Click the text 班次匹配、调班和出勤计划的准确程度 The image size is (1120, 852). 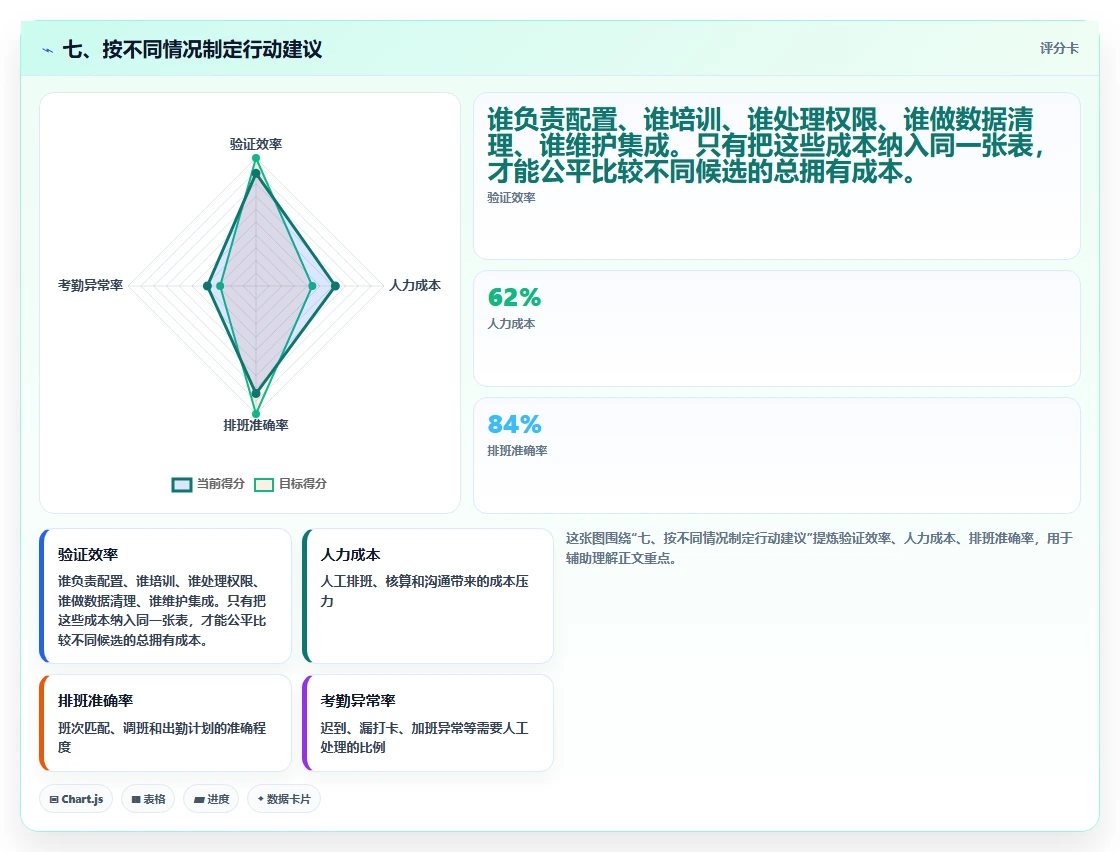point(162,737)
